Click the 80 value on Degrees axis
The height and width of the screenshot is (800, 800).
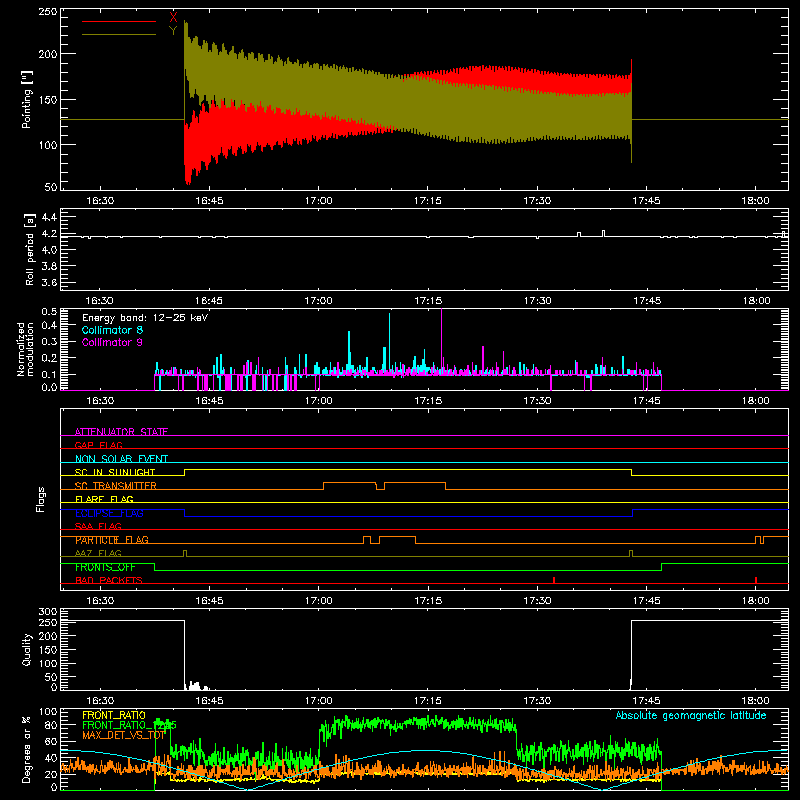(x=51, y=725)
